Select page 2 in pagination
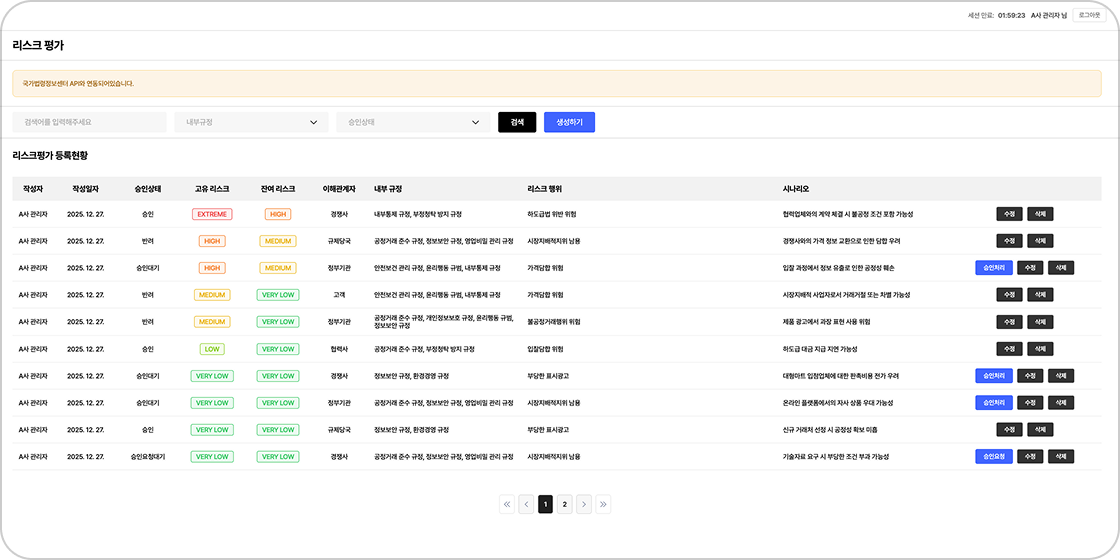Viewport: 1120px width, 560px height. click(x=564, y=505)
